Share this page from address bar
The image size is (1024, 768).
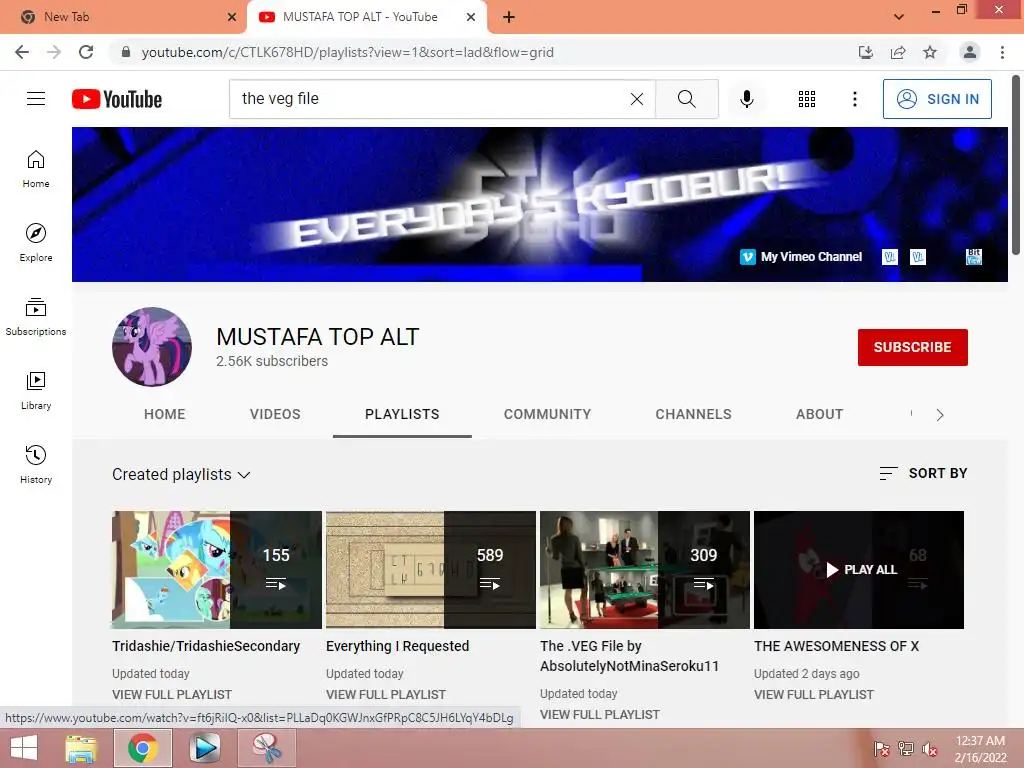(898, 52)
